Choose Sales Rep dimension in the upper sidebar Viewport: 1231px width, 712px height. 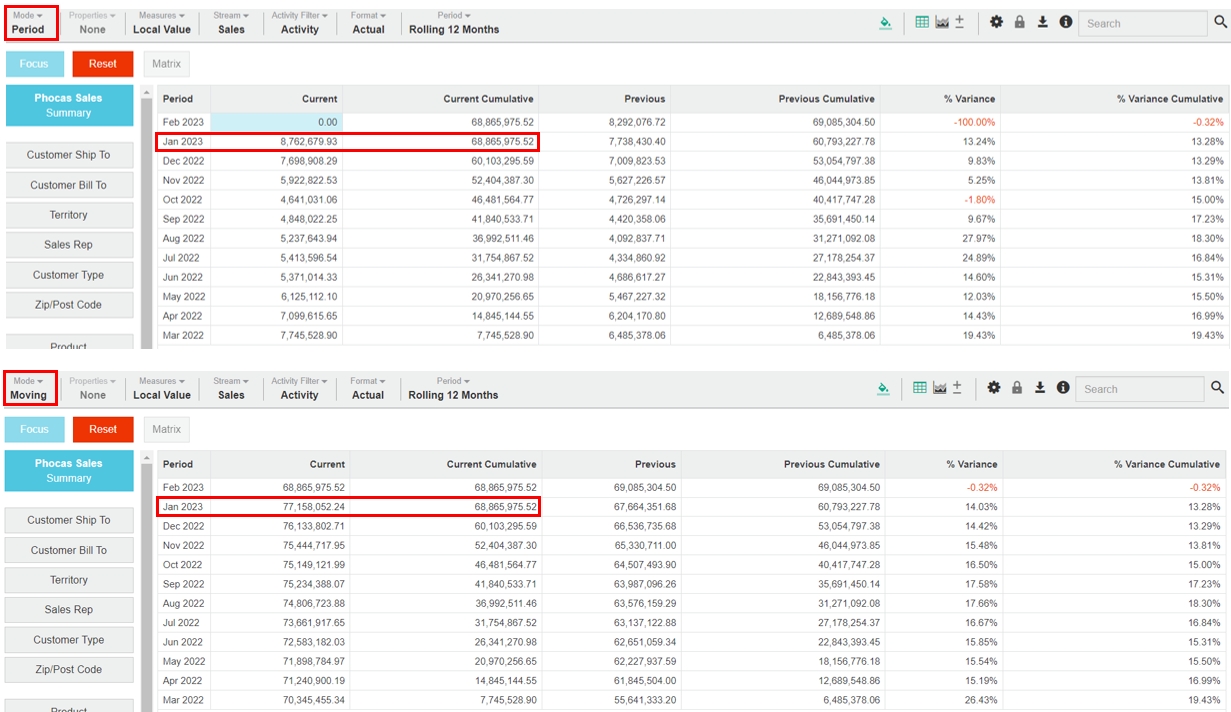[69, 245]
